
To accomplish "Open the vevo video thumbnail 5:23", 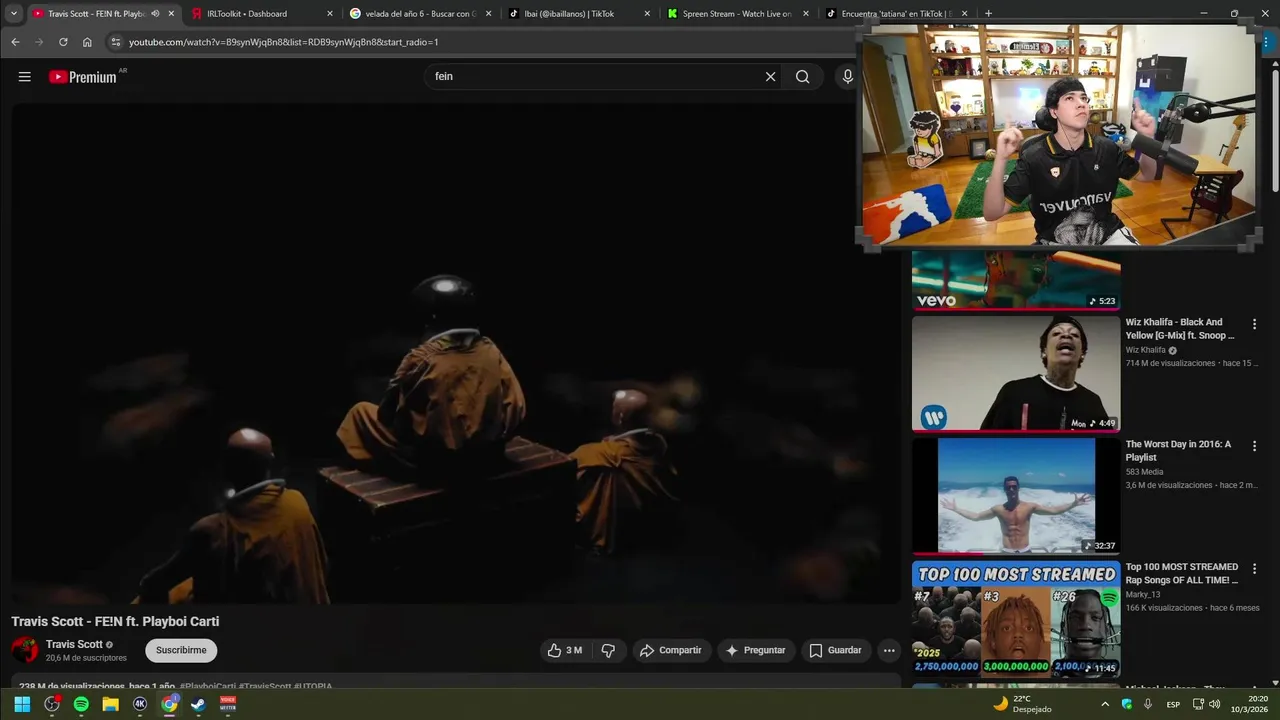I will point(1016,280).
